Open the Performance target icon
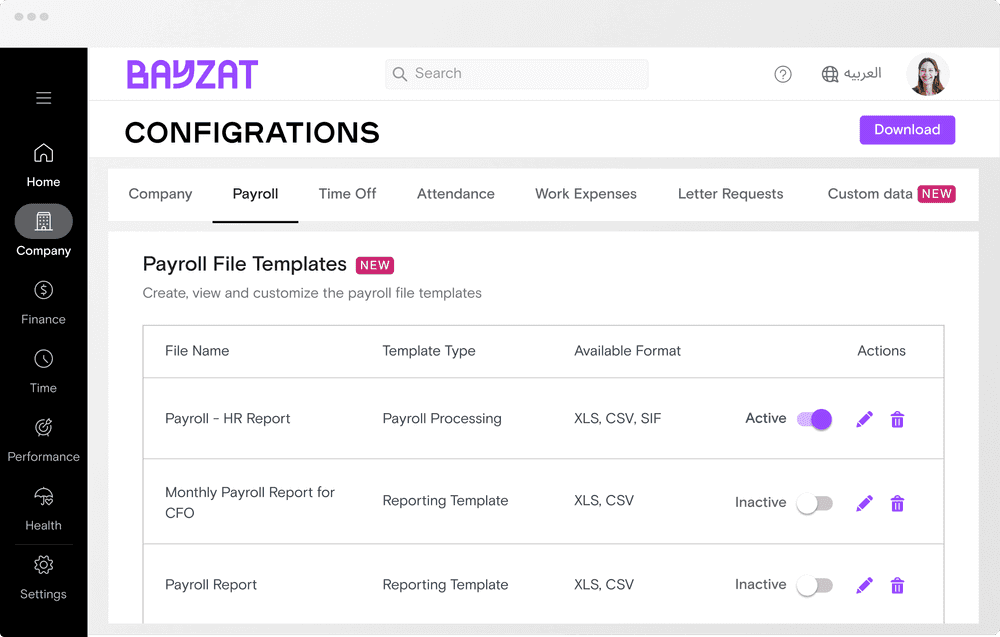 click(x=43, y=428)
